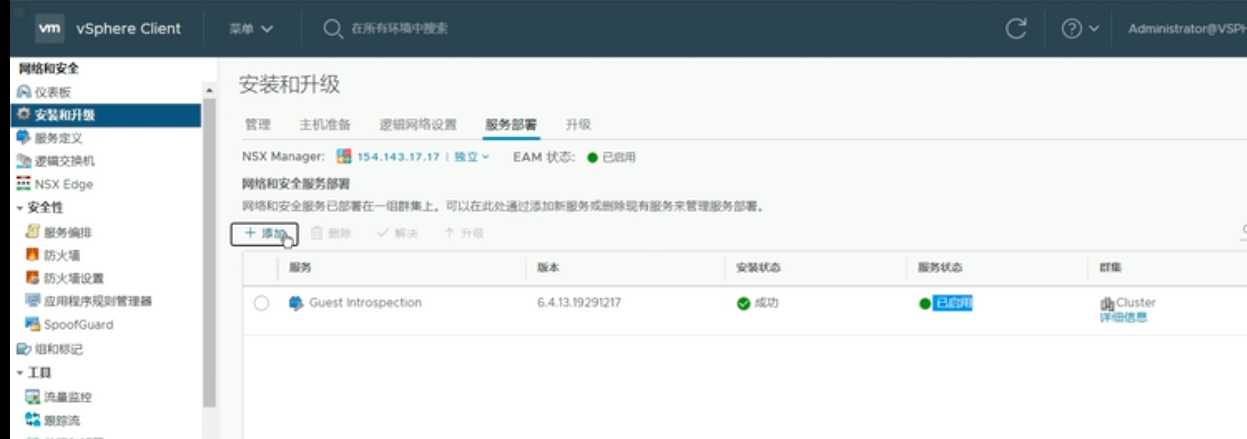Switch to the 升级 tab
Screen dimensions: 1247x439
[578, 125]
